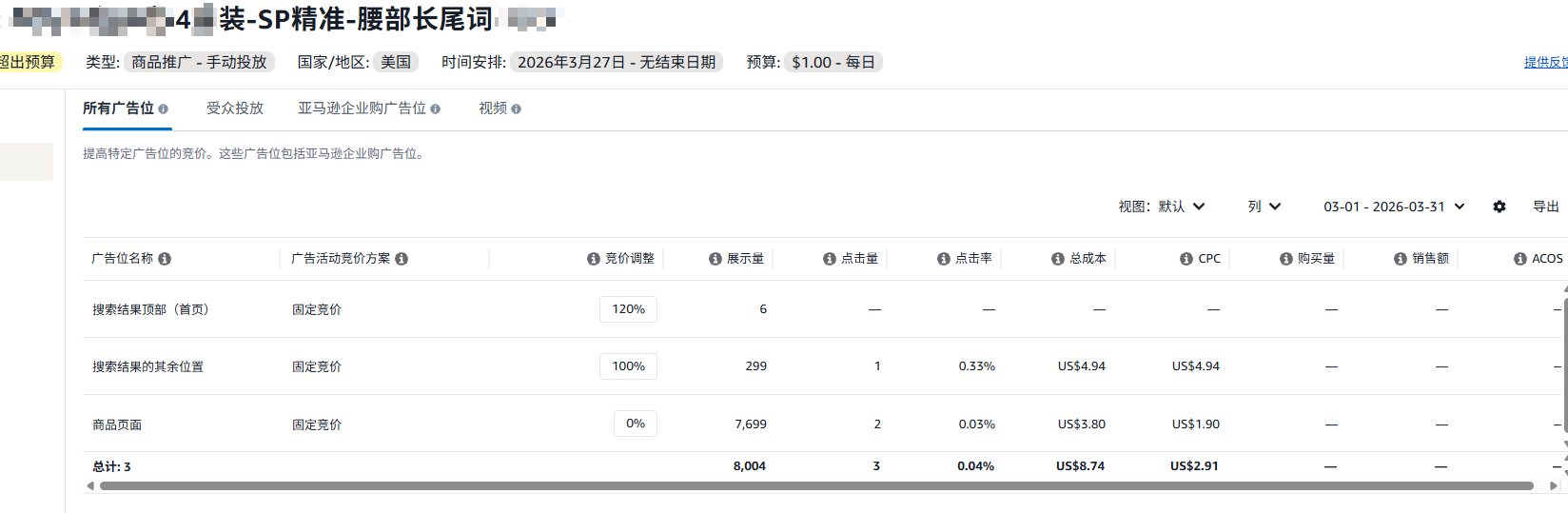
Task: Click the info icon before CPC column
Action: [x=1186, y=259]
